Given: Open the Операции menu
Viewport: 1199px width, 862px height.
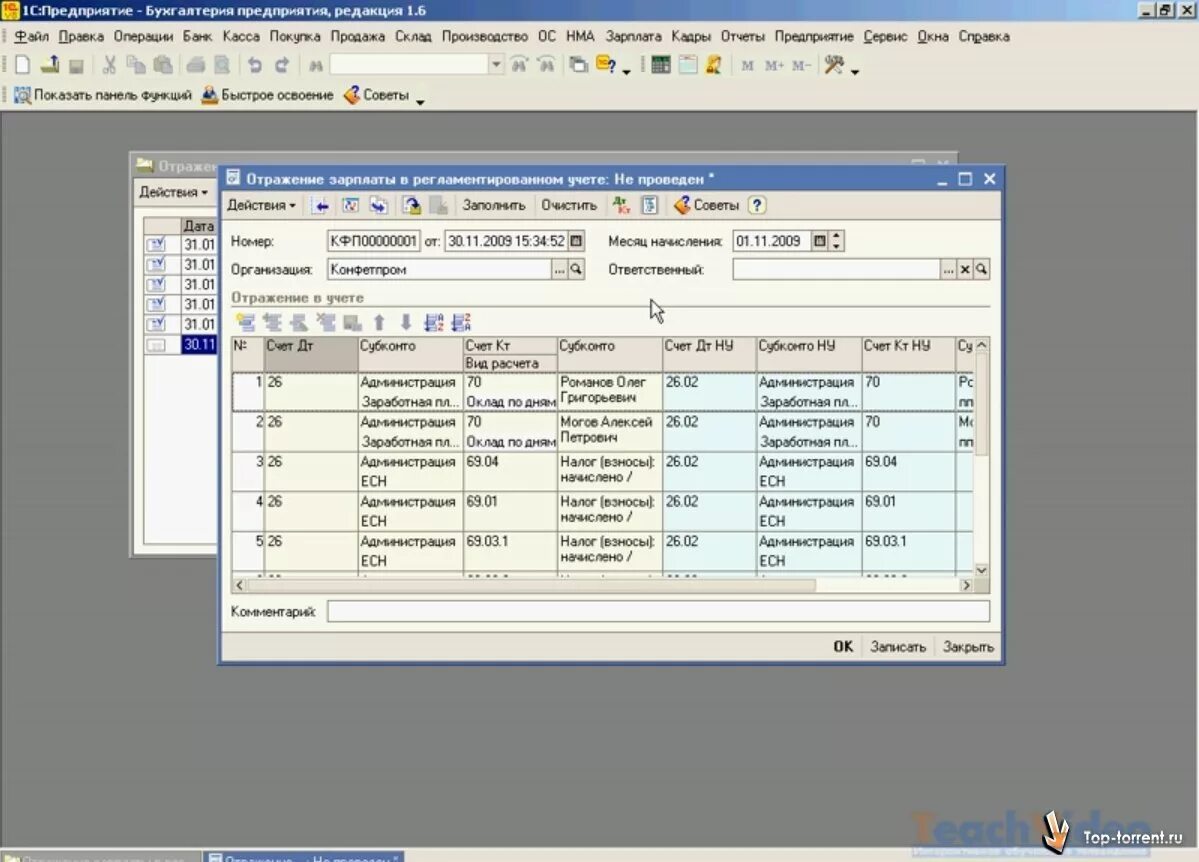Looking at the screenshot, I should (x=143, y=37).
